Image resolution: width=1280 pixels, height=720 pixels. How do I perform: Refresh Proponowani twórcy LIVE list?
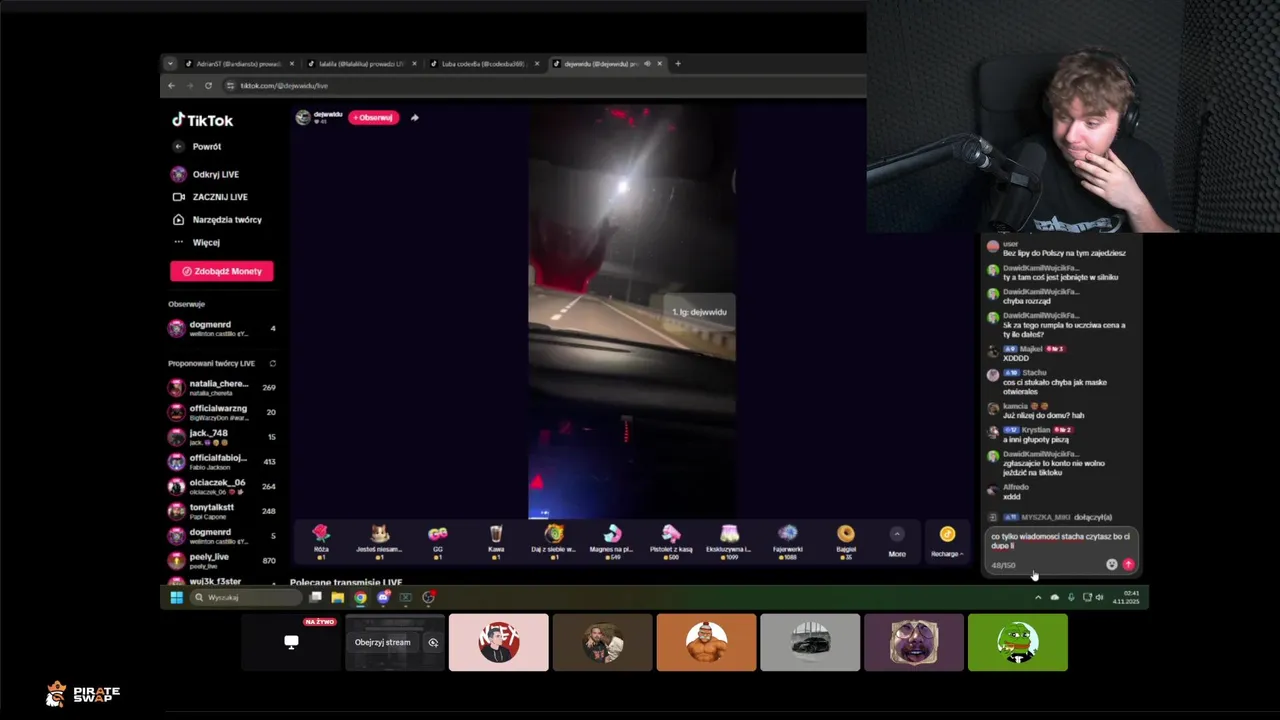pyautogui.click(x=272, y=364)
